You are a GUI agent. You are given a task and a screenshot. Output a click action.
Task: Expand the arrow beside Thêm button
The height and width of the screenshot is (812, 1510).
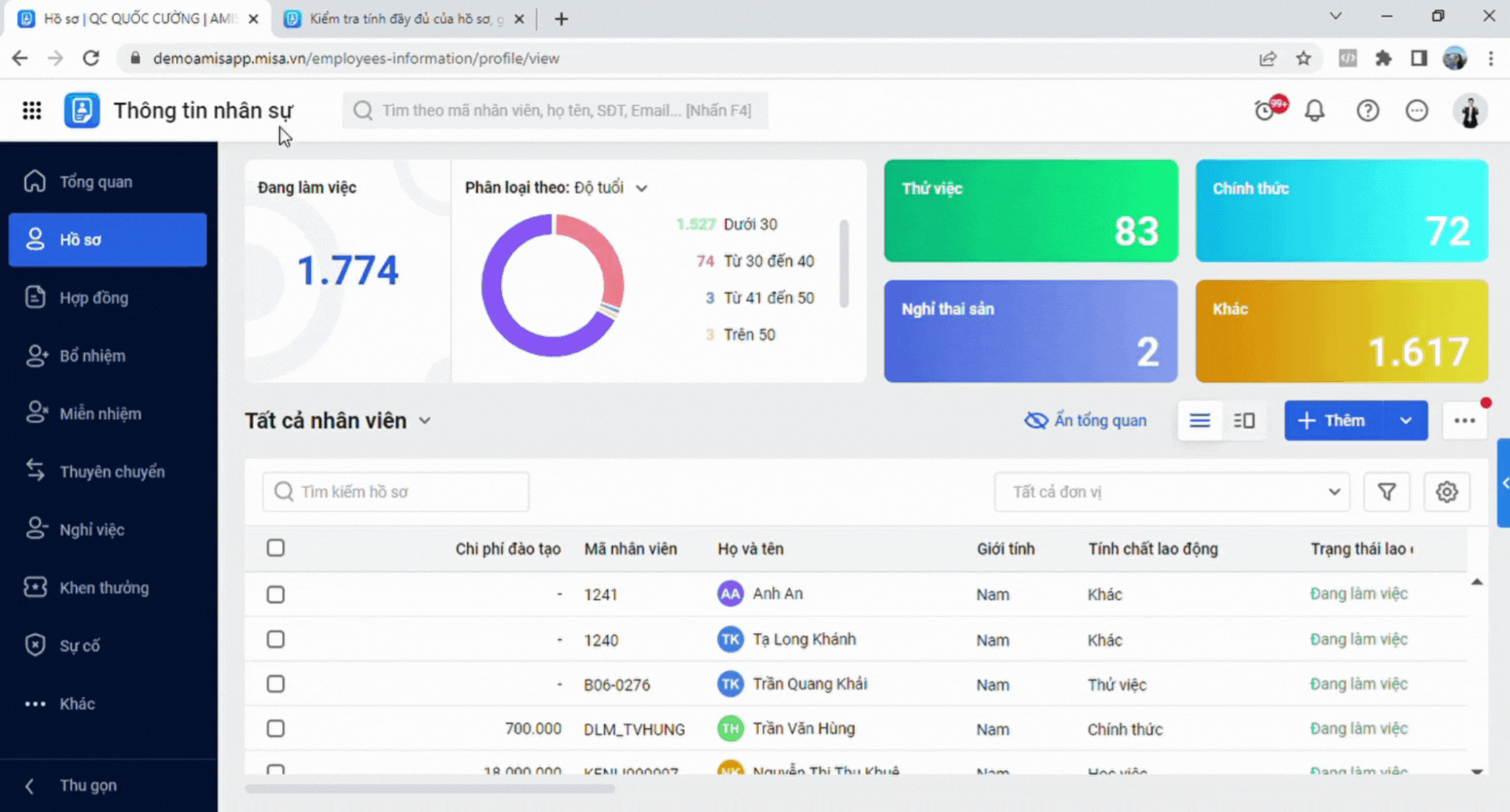point(1406,421)
